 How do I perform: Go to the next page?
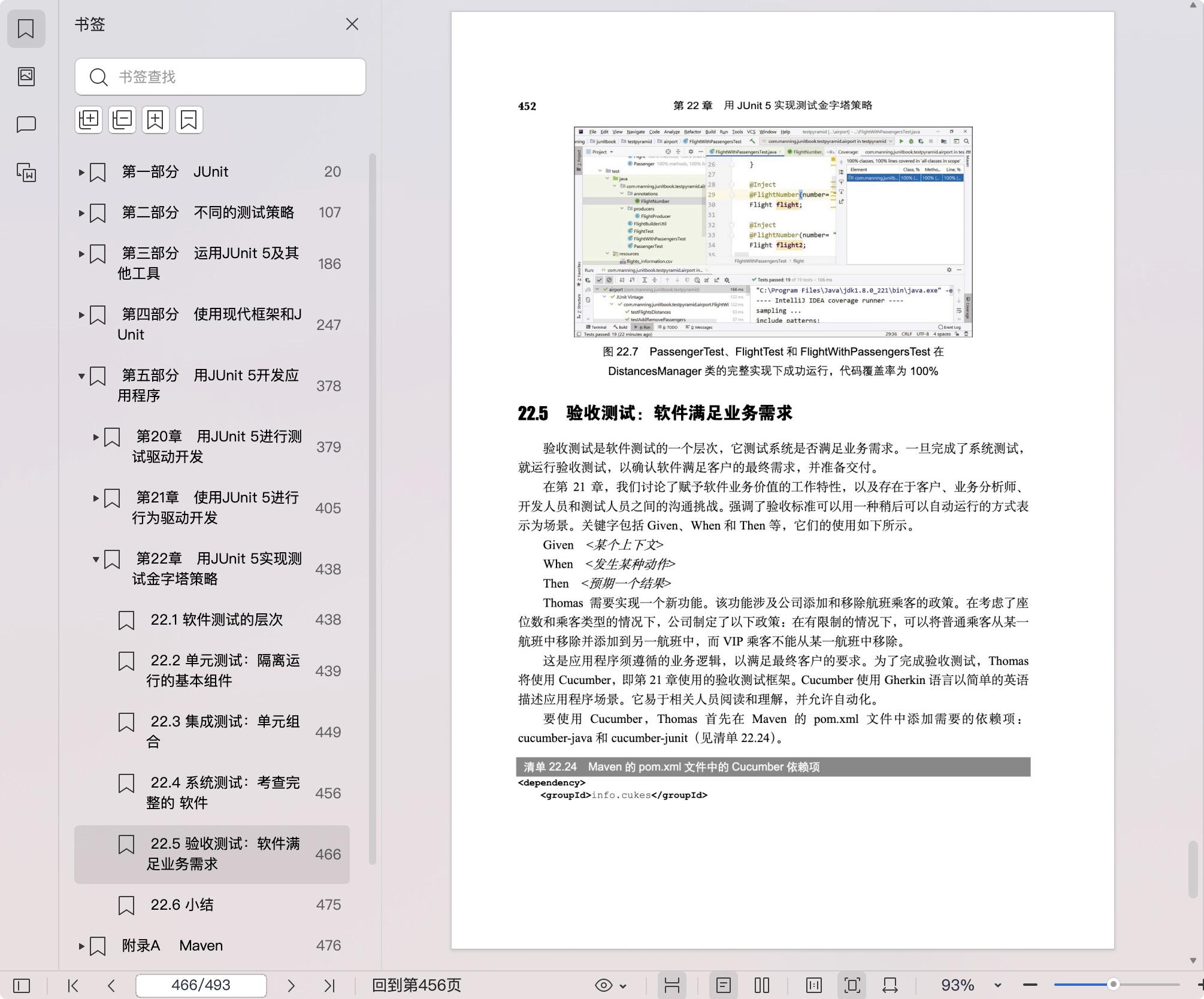tap(291, 985)
